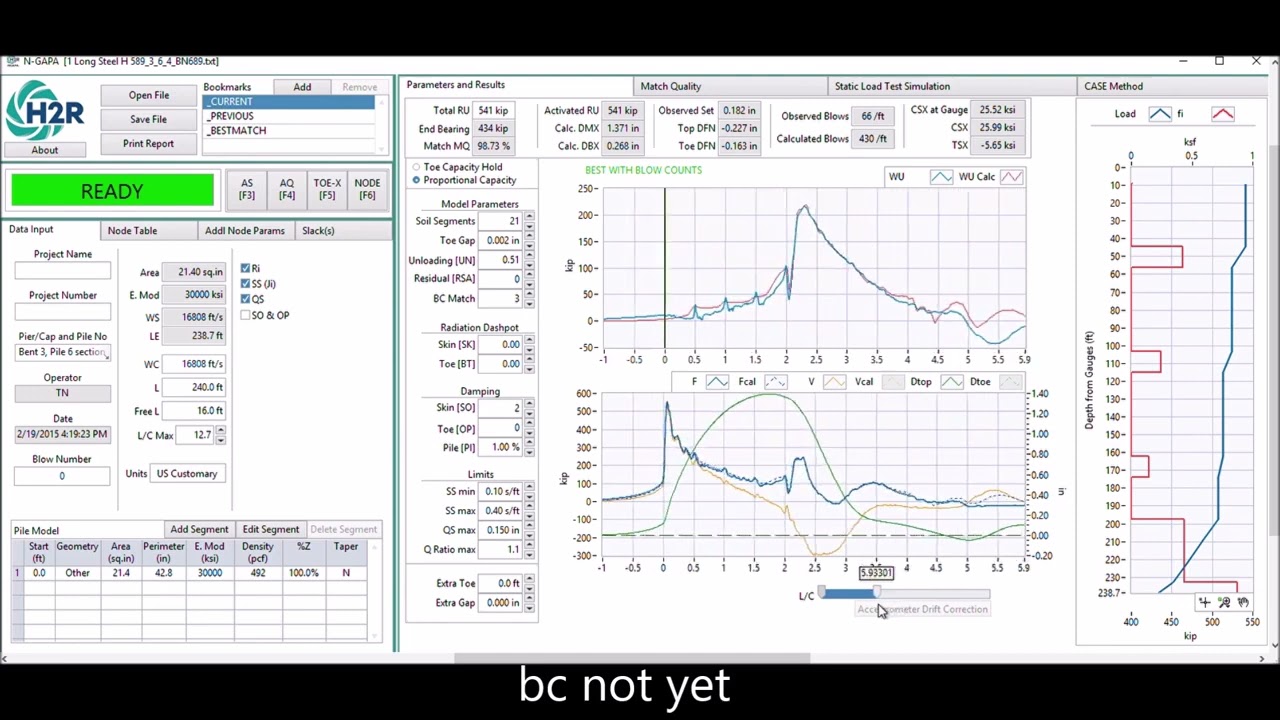
Task: Click the Load legend line icon
Action: (1160, 114)
